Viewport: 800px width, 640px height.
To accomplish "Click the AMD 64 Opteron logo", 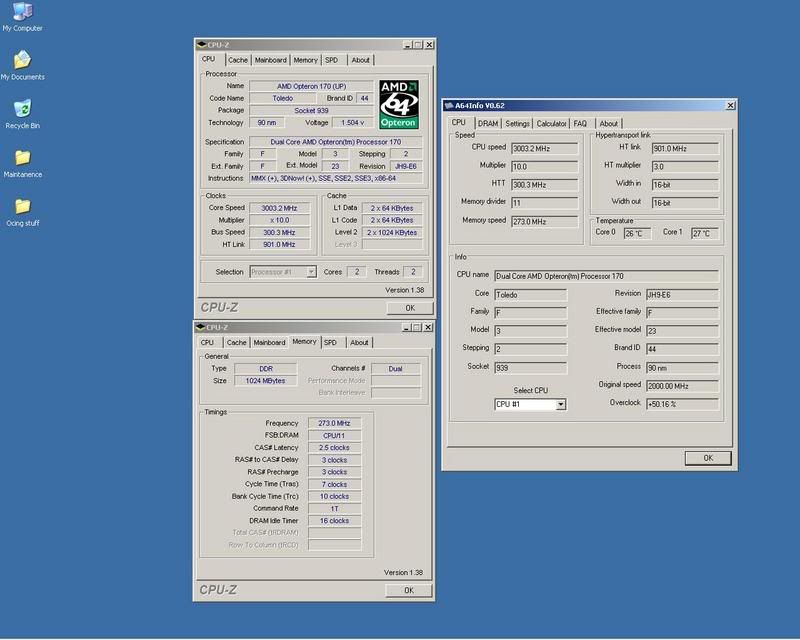I will [x=398, y=104].
